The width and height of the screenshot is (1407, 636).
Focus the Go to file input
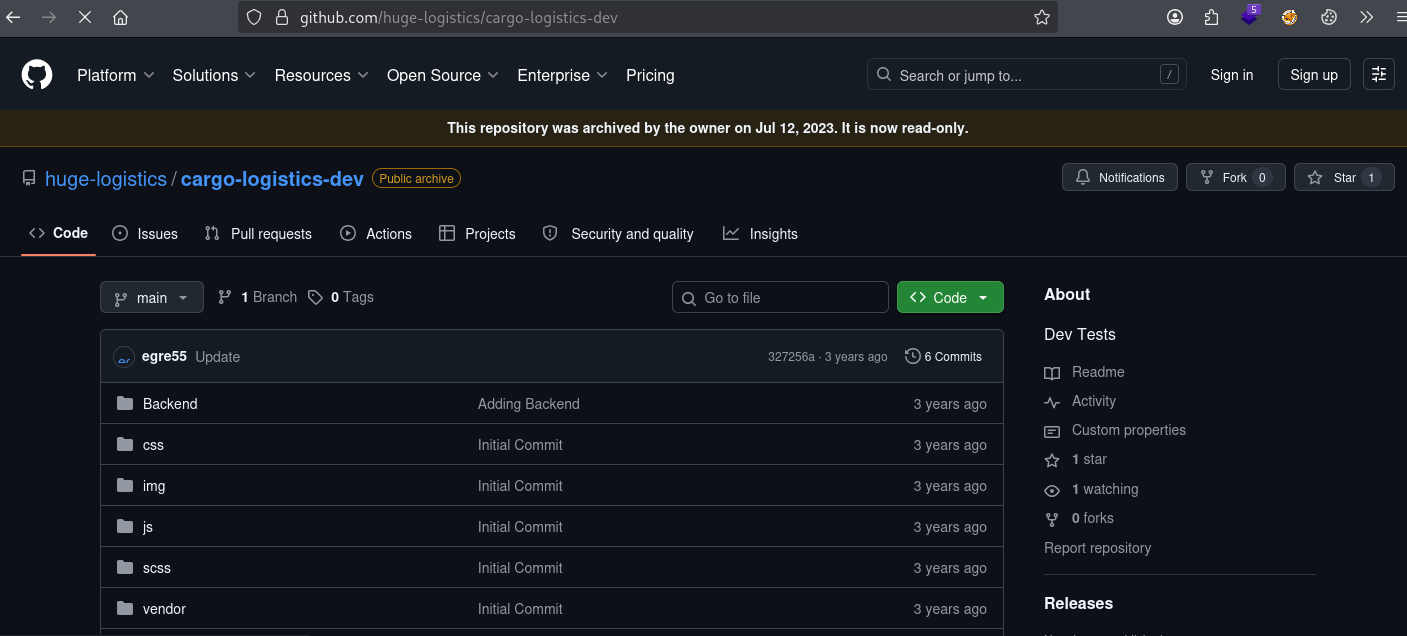pyautogui.click(x=780, y=297)
